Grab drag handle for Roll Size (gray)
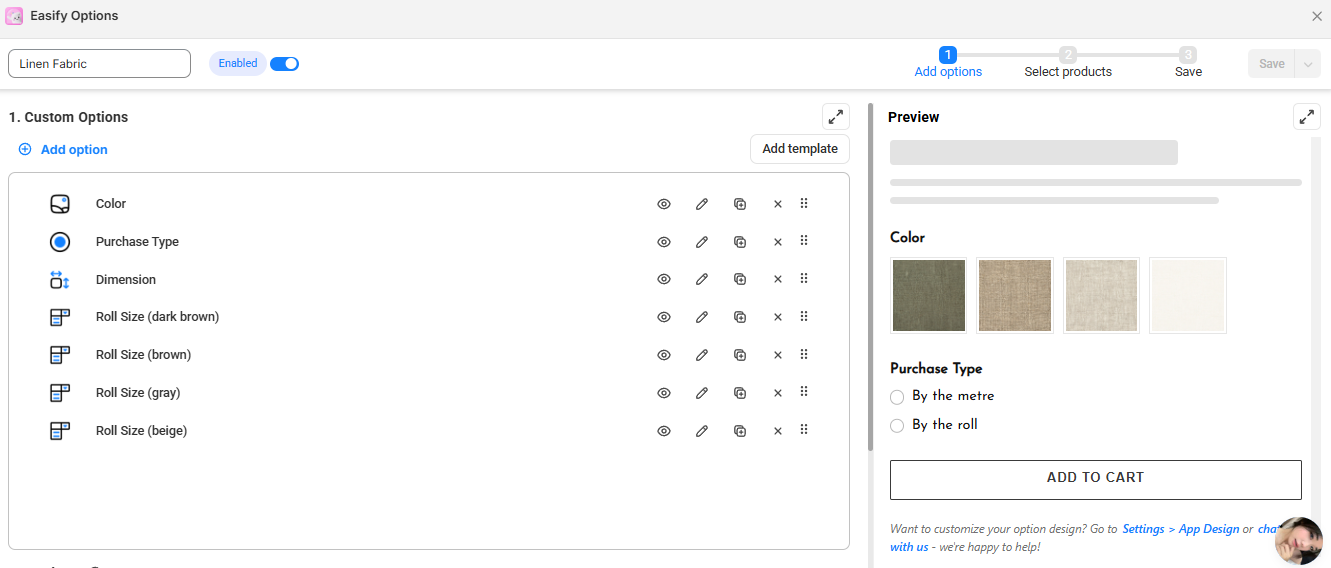The height and width of the screenshot is (568, 1331). (804, 392)
